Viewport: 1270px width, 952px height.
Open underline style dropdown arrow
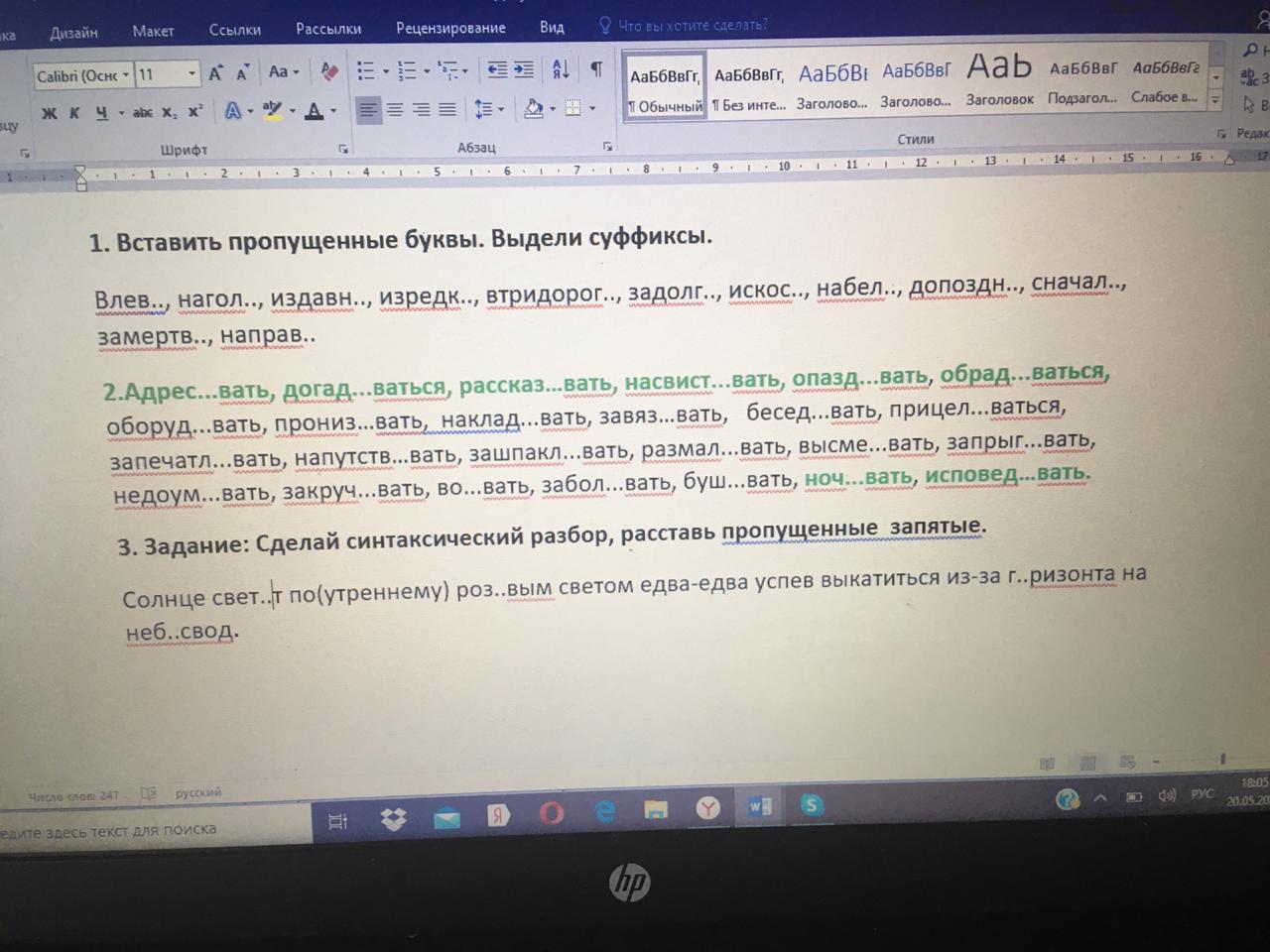pos(121,114)
